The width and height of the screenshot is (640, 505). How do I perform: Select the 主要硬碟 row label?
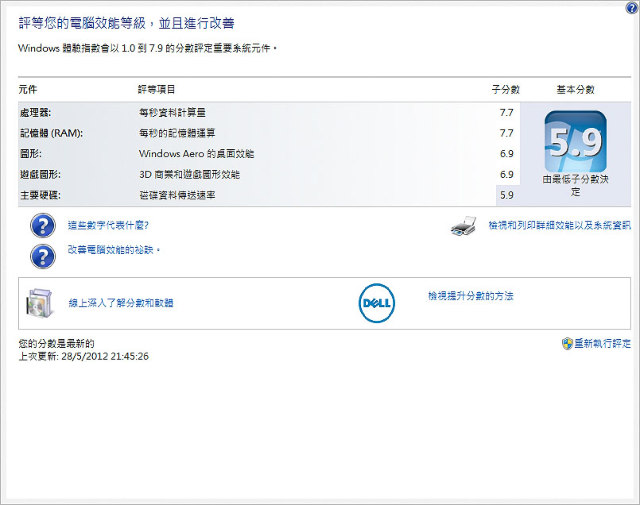[40, 195]
